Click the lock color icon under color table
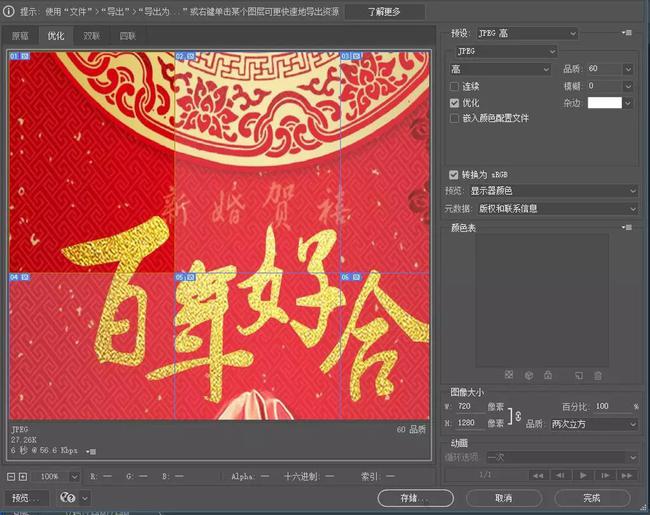Viewport: 650px width, 515px height. click(548, 375)
